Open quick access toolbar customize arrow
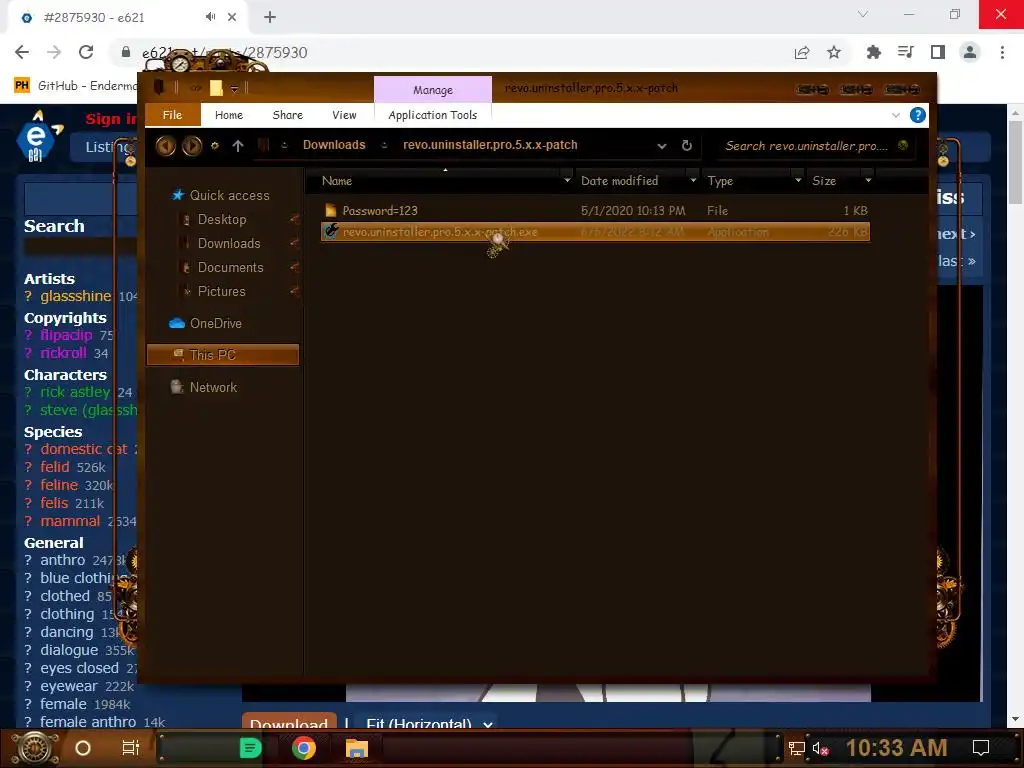1024x768 pixels. (234, 88)
